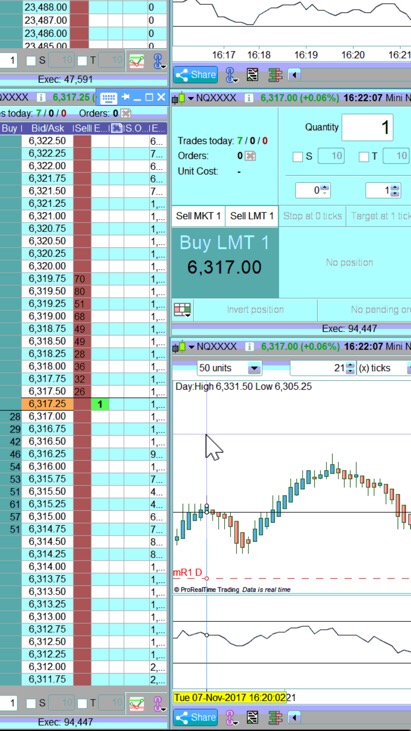Viewport: 411px width, 731px height.
Task: Click 23,488.00 price cell in top order book
Action: (x=46, y=7)
